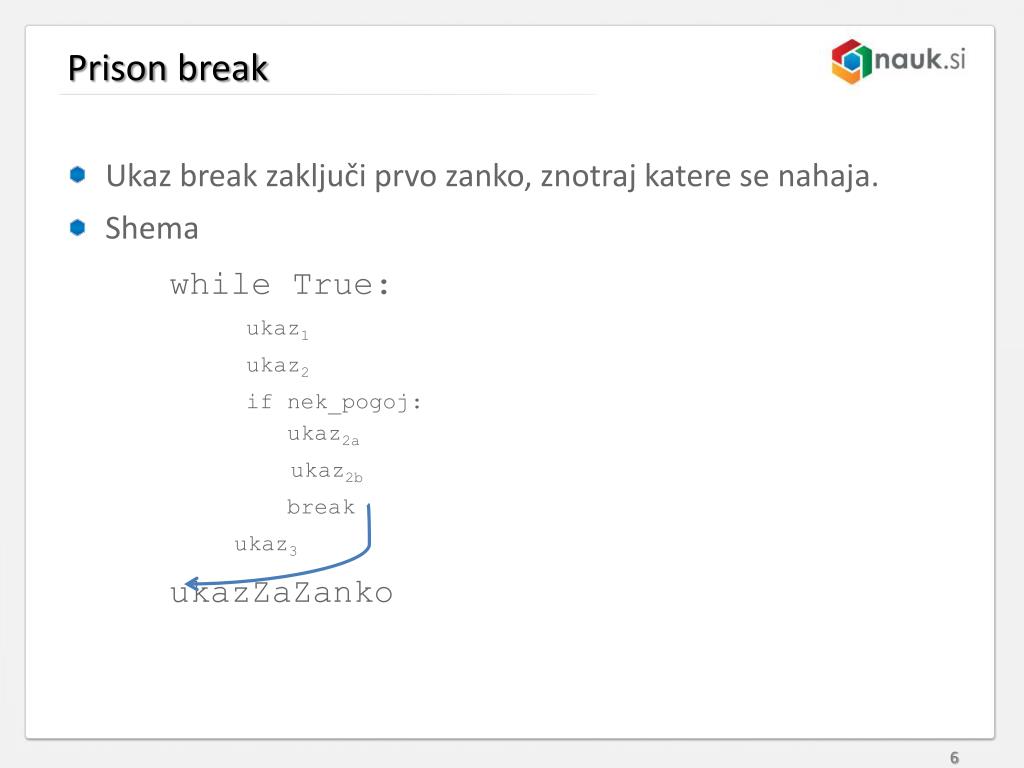
Task: Click the Shema bullet text
Action: [152, 228]
